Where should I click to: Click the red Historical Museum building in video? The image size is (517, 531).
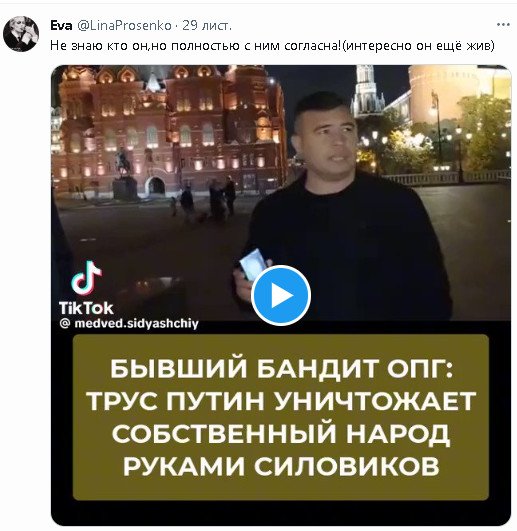(x=169, y=132)
